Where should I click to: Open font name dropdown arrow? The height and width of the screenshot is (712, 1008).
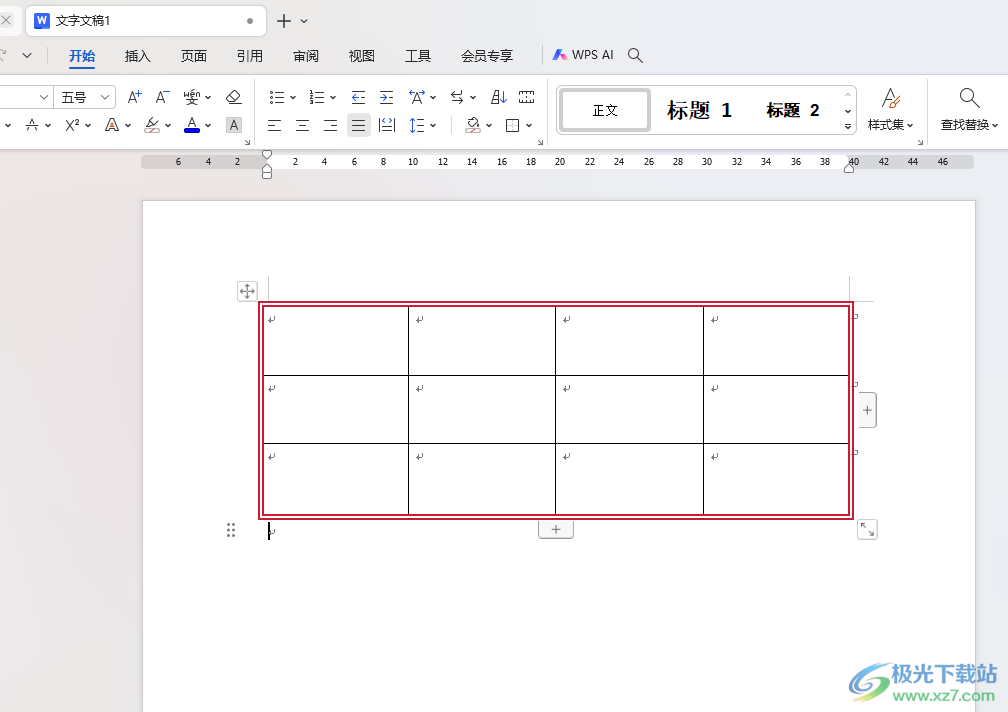click(x=43, y=97)
